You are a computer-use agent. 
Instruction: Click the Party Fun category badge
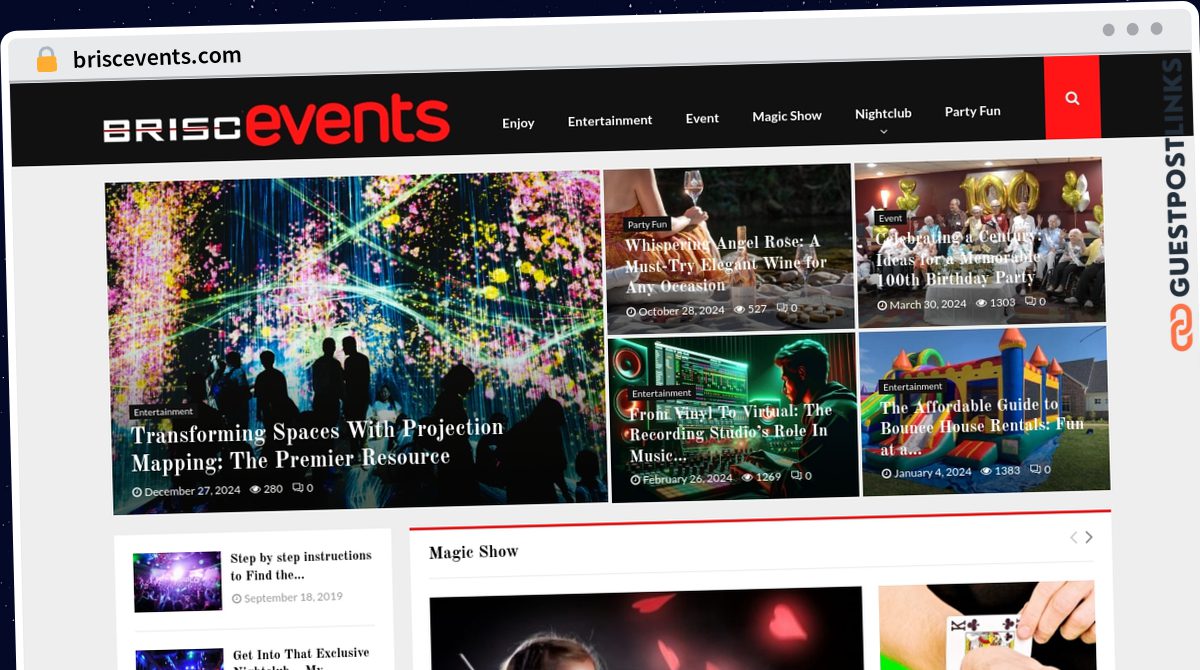647,225
